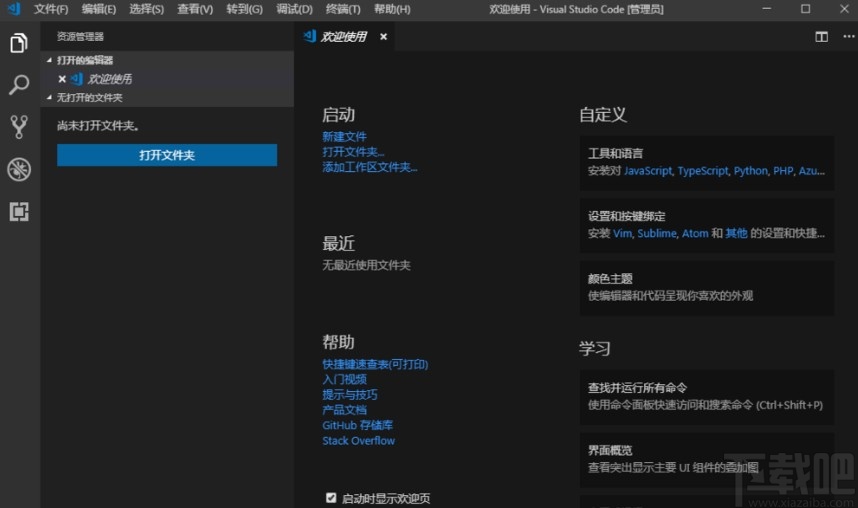This screenshot has width=858, height=508.
Task: Click the Vim keybinding link
Action: tap(622, 233)
